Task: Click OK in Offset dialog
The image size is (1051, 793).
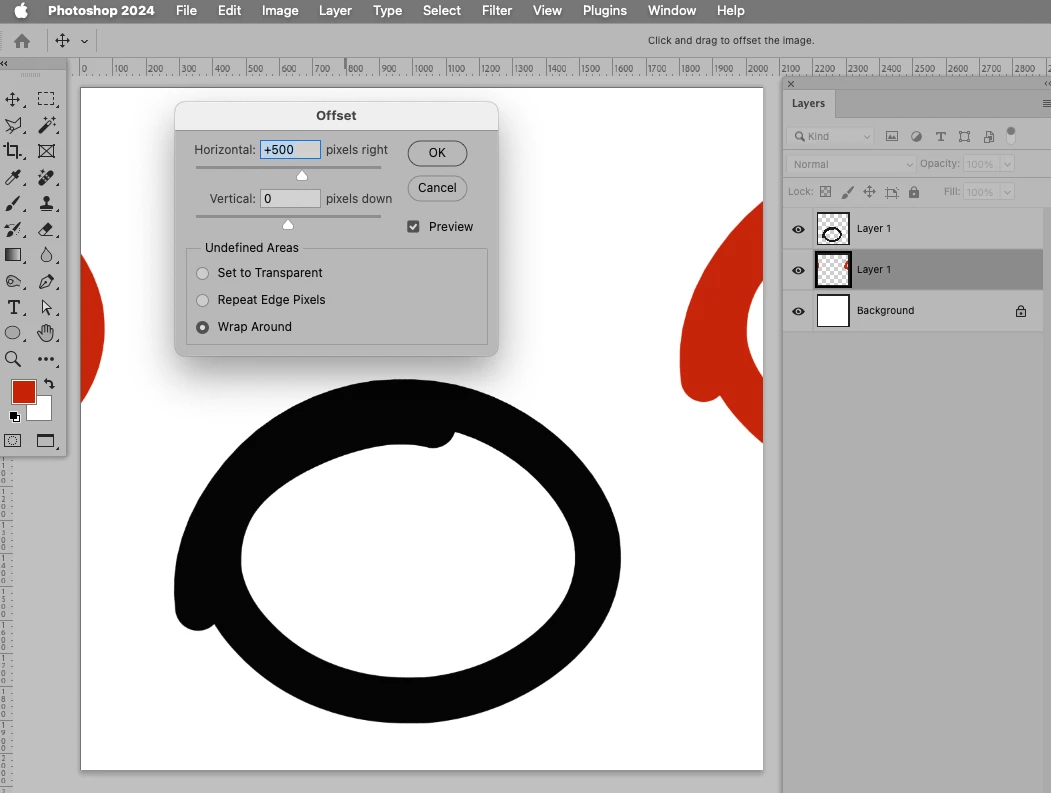Action: click(437, 153)
